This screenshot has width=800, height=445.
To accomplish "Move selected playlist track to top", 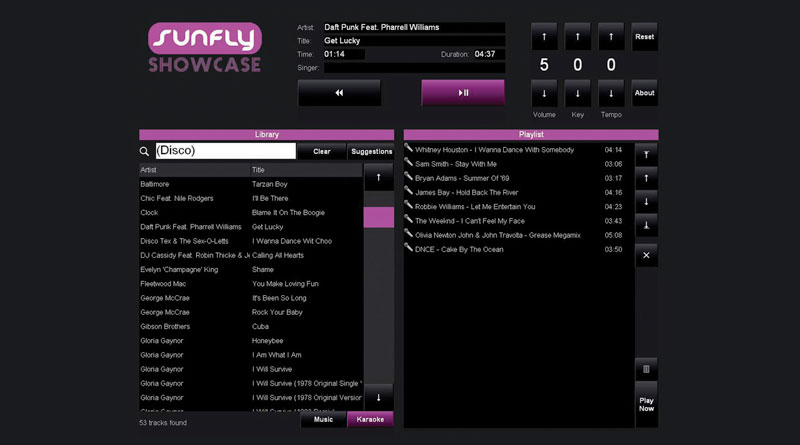I will coord(646,155).
